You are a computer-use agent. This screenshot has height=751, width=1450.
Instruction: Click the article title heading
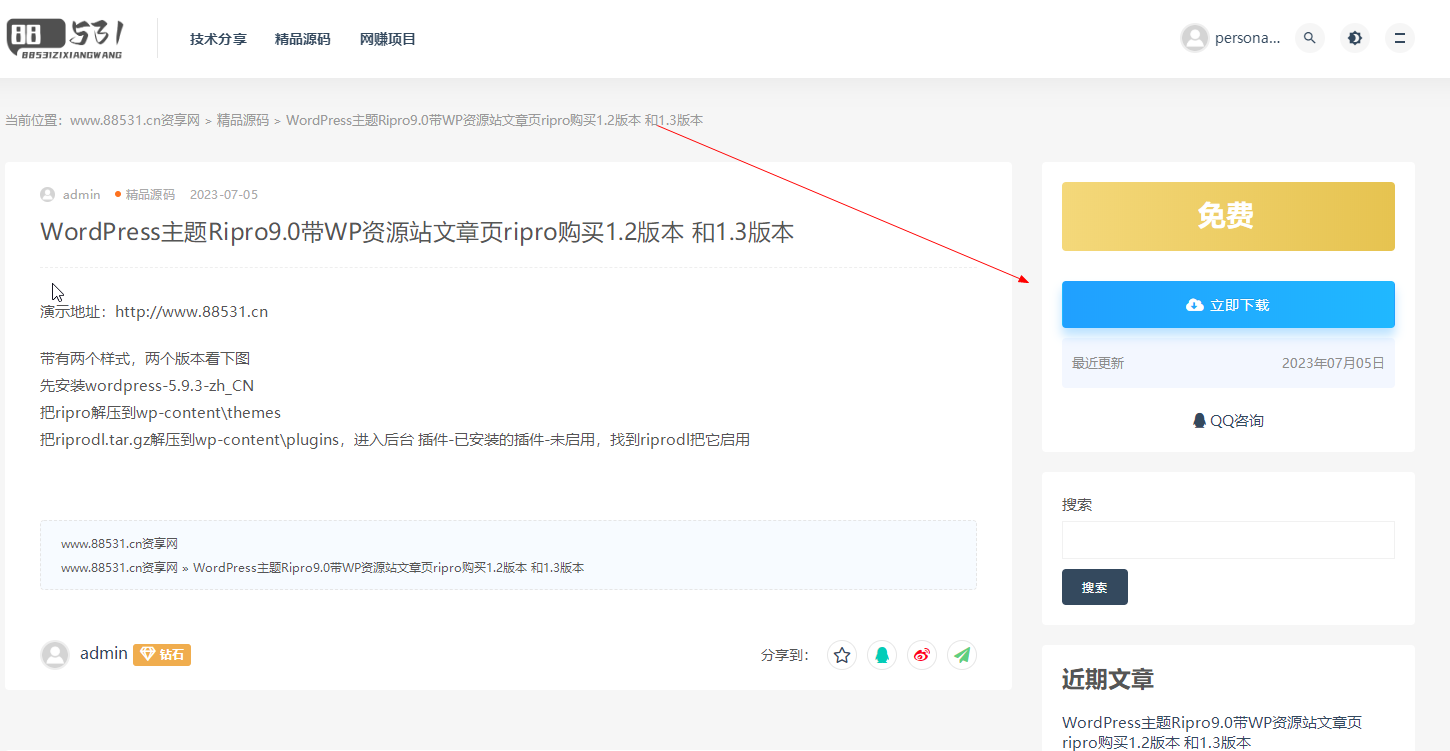(417, 232)
